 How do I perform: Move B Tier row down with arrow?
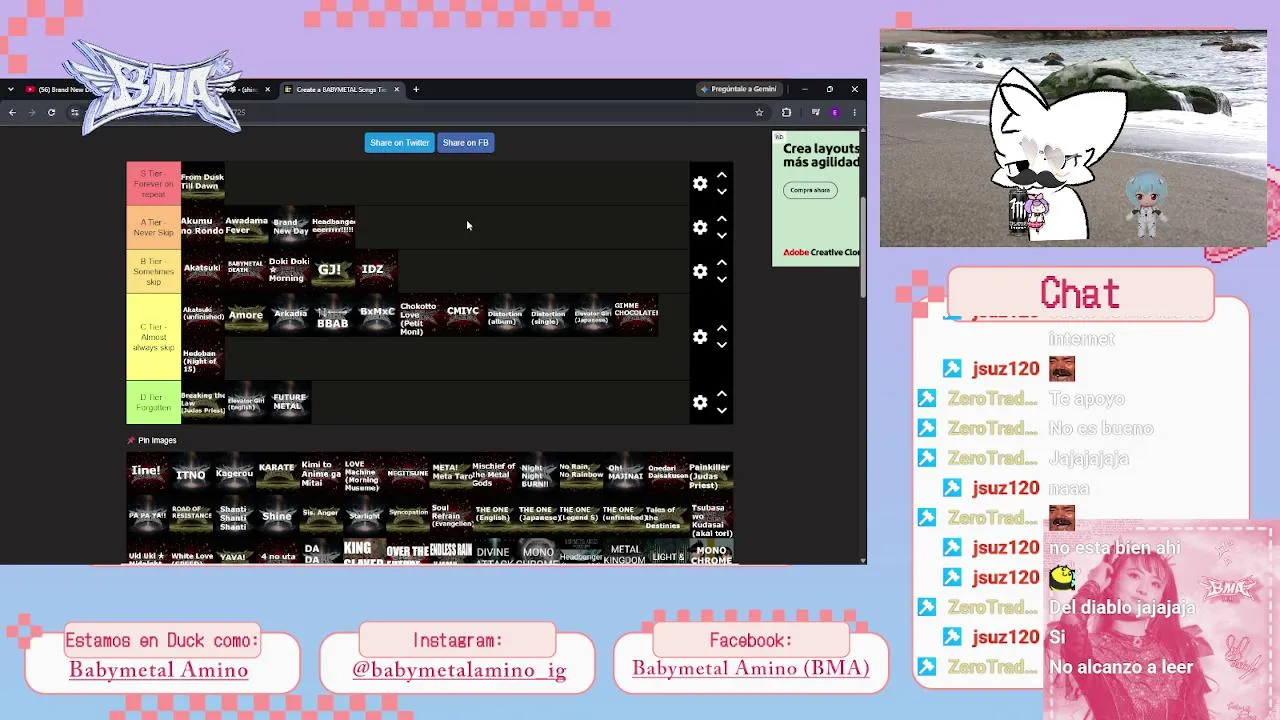pyautogui.click(x=722, y=279)
